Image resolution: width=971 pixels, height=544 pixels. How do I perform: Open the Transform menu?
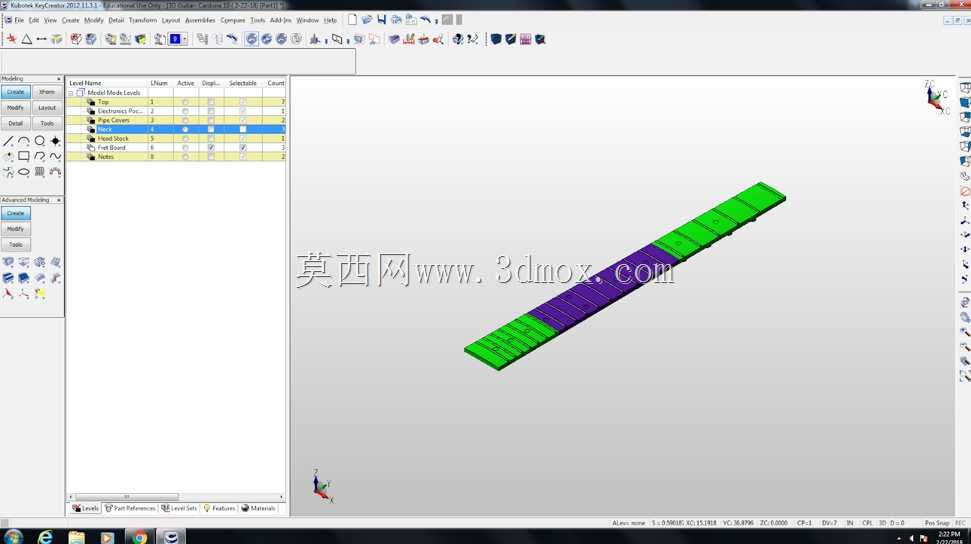coord(143,20)
